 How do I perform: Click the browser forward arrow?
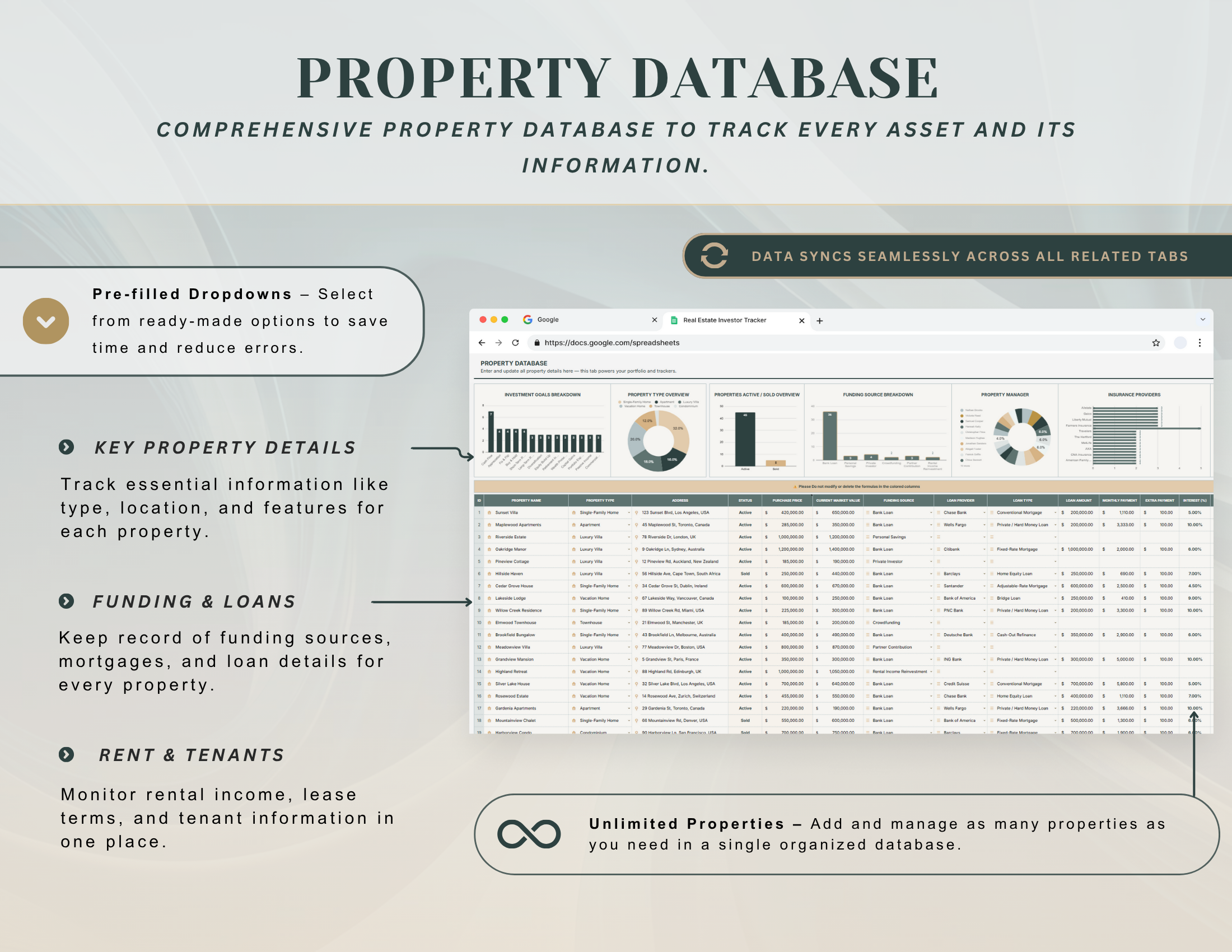click(498, 342)
